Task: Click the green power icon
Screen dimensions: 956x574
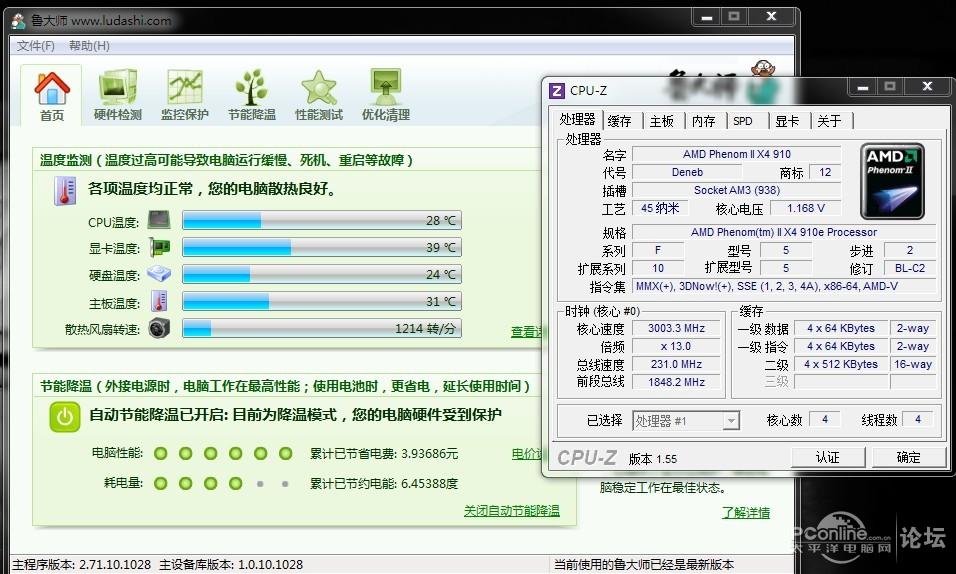Action: click(65, 417)
